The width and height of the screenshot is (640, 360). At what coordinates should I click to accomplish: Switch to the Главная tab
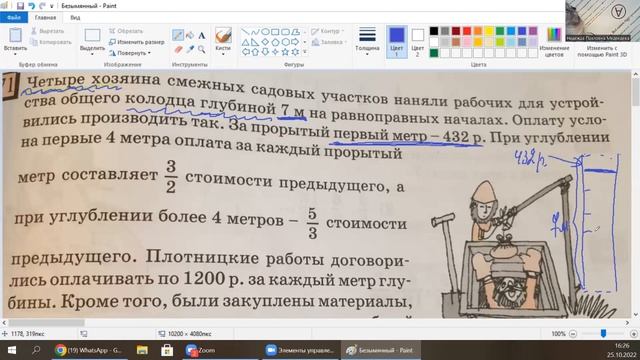[x=45, y=18]
